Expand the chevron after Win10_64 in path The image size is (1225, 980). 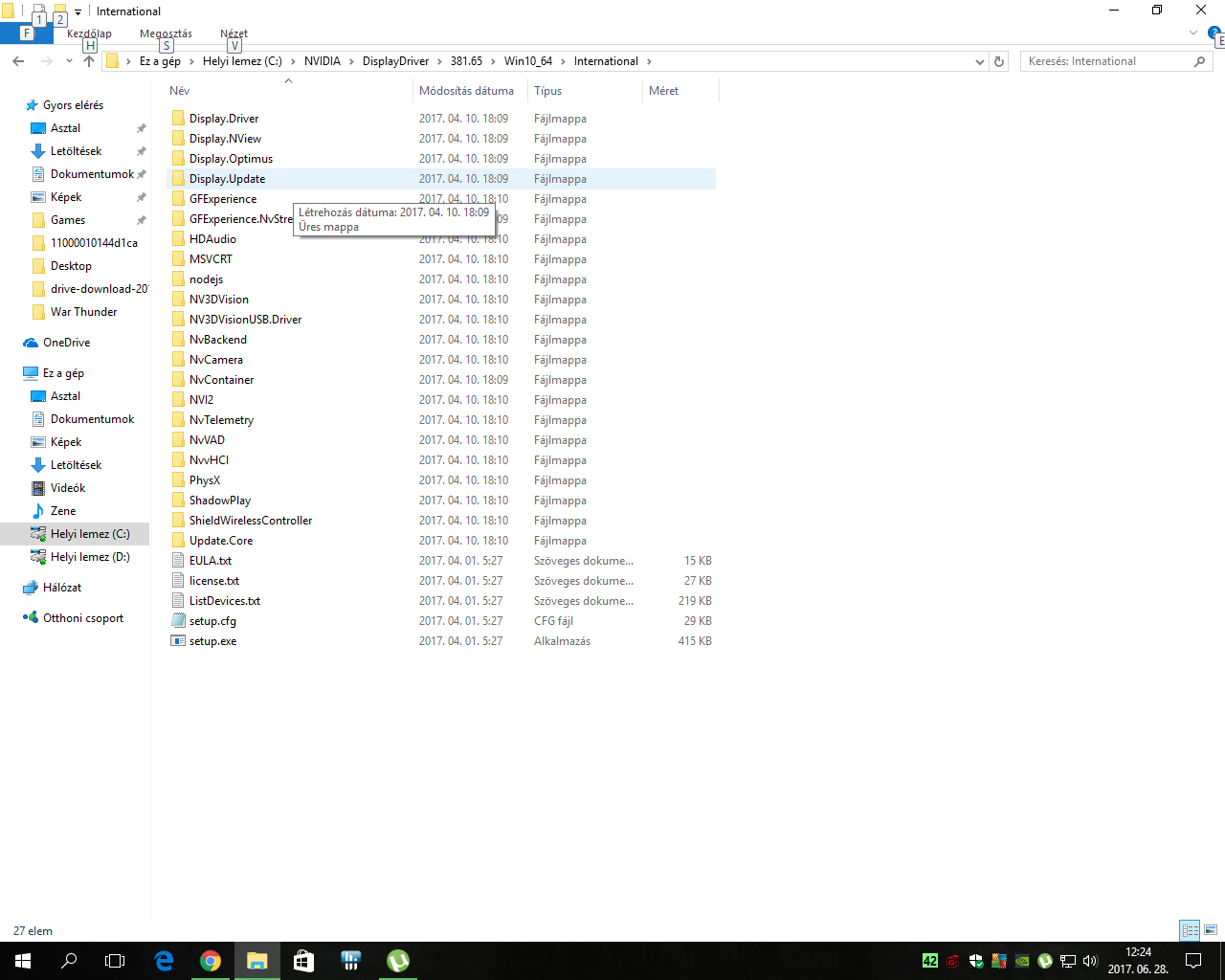pyautogui.click(x=563, y=61)
